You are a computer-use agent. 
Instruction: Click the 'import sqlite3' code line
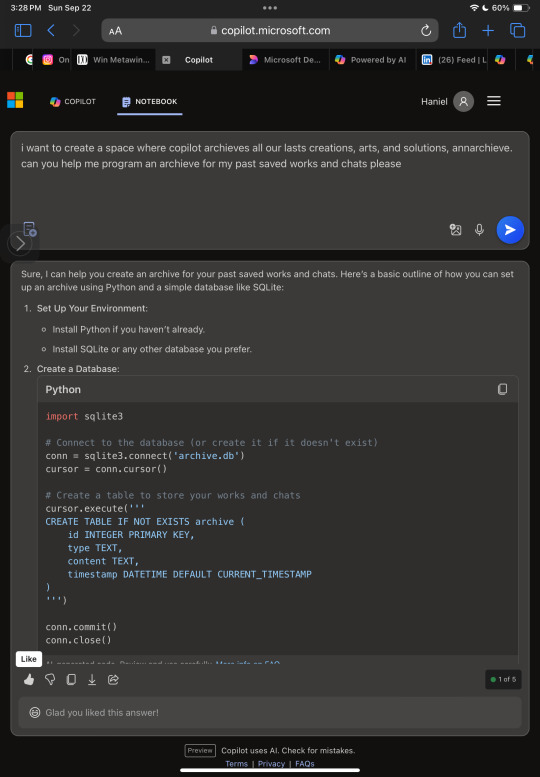(84, 416)
